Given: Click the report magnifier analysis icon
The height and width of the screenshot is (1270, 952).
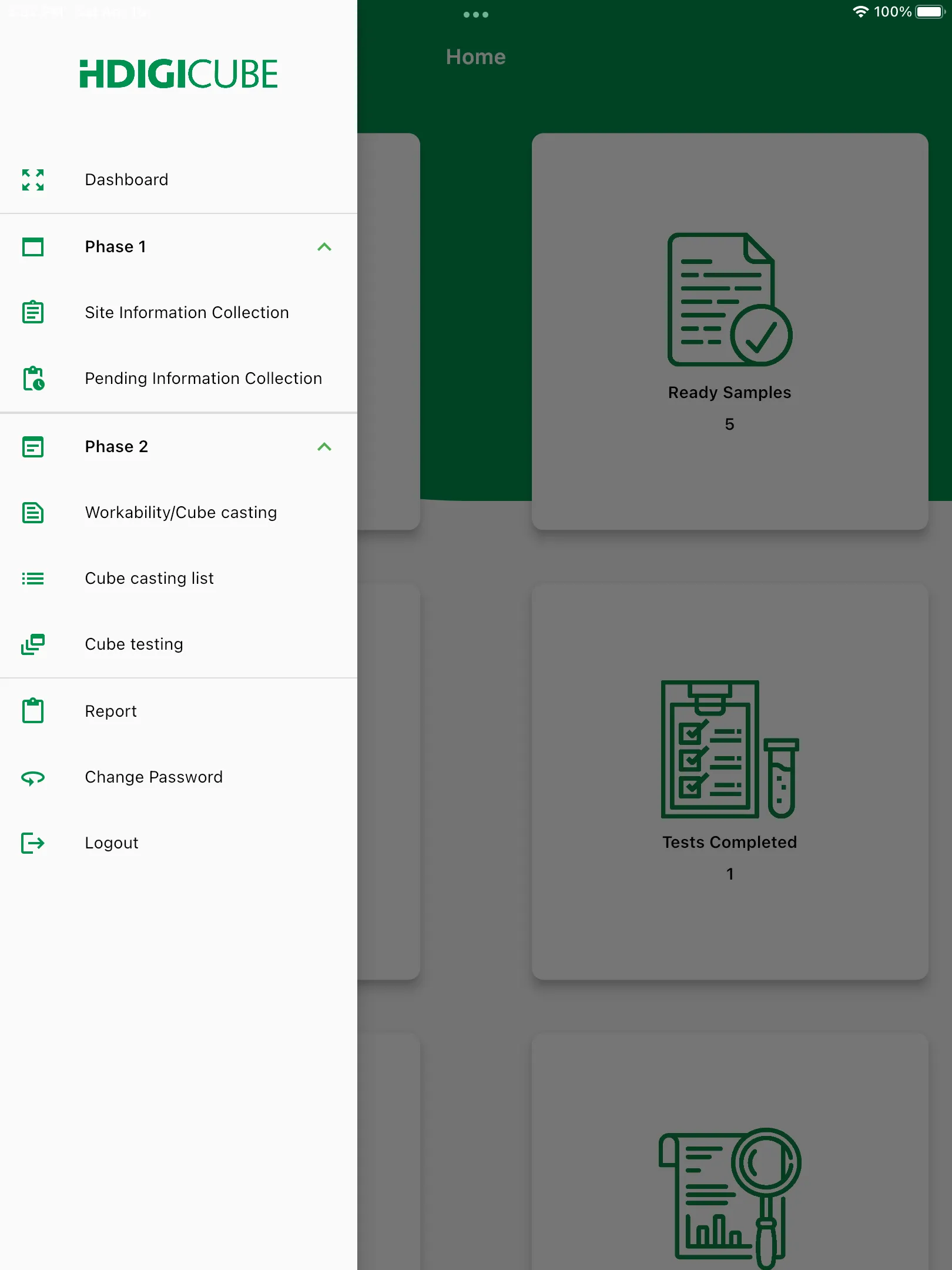Looking at the screenshot, I should [x=730, y=1198].
